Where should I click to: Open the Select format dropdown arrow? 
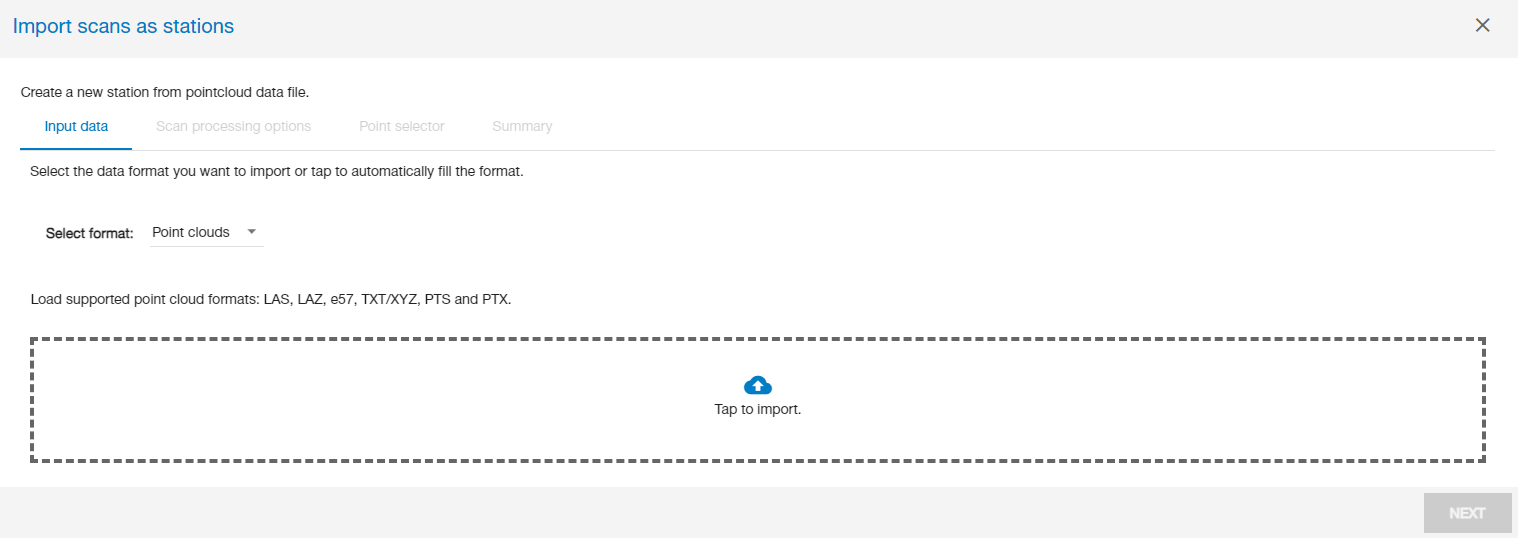click(x=252, y=231)
